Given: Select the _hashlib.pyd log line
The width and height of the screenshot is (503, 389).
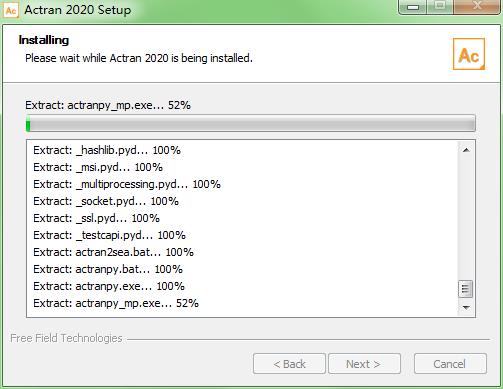Looking at the screenshot, I should click(107, 150).
